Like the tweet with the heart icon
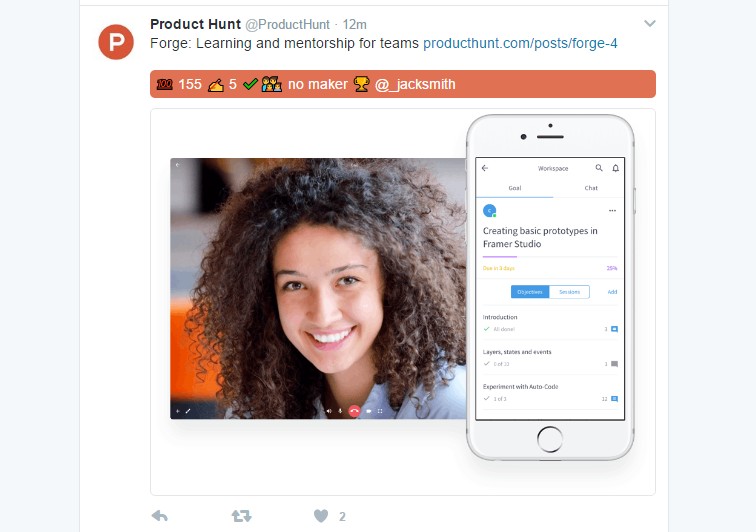 coord(321,516)
